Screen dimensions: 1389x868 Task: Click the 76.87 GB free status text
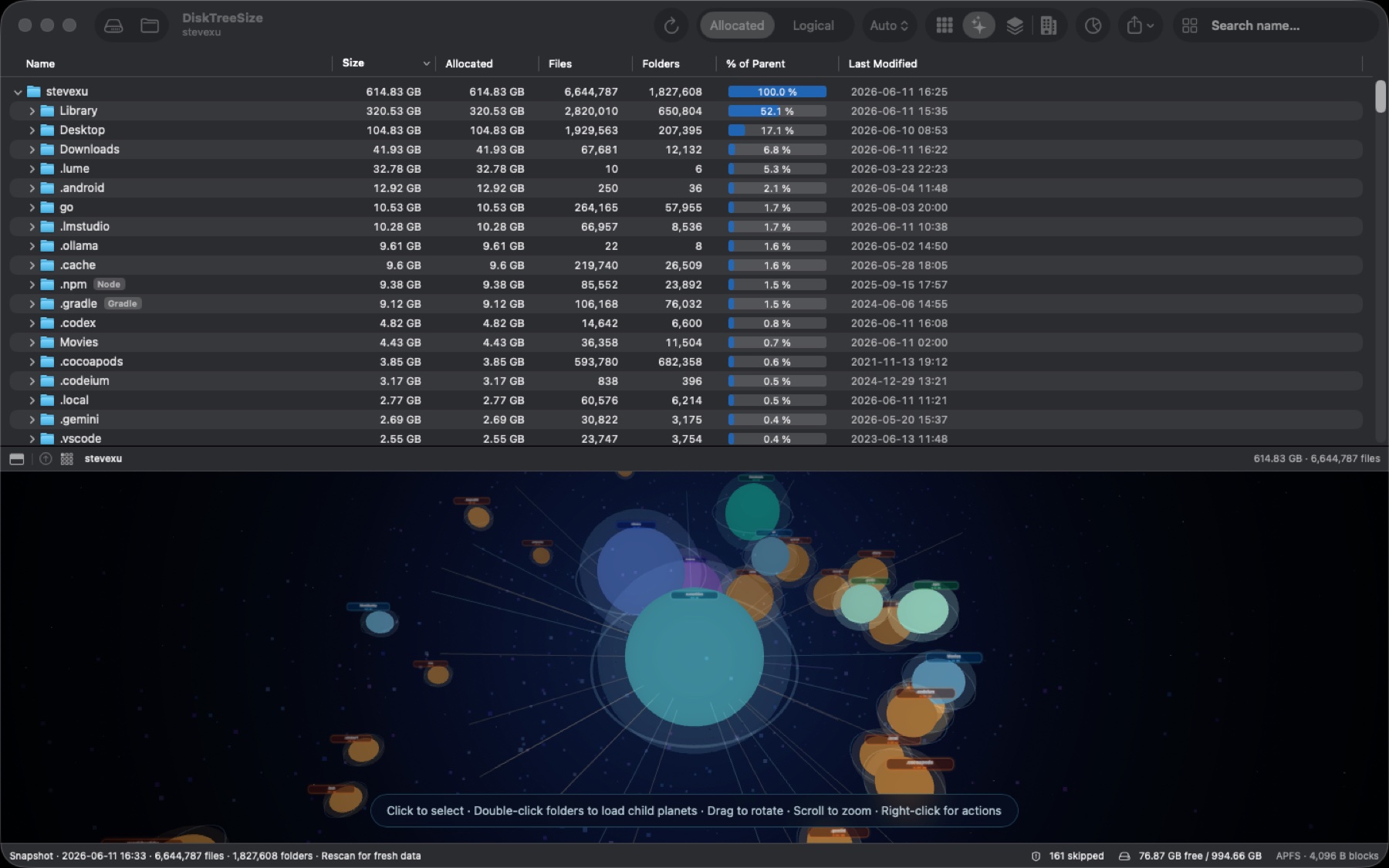tap(1200, 856)
